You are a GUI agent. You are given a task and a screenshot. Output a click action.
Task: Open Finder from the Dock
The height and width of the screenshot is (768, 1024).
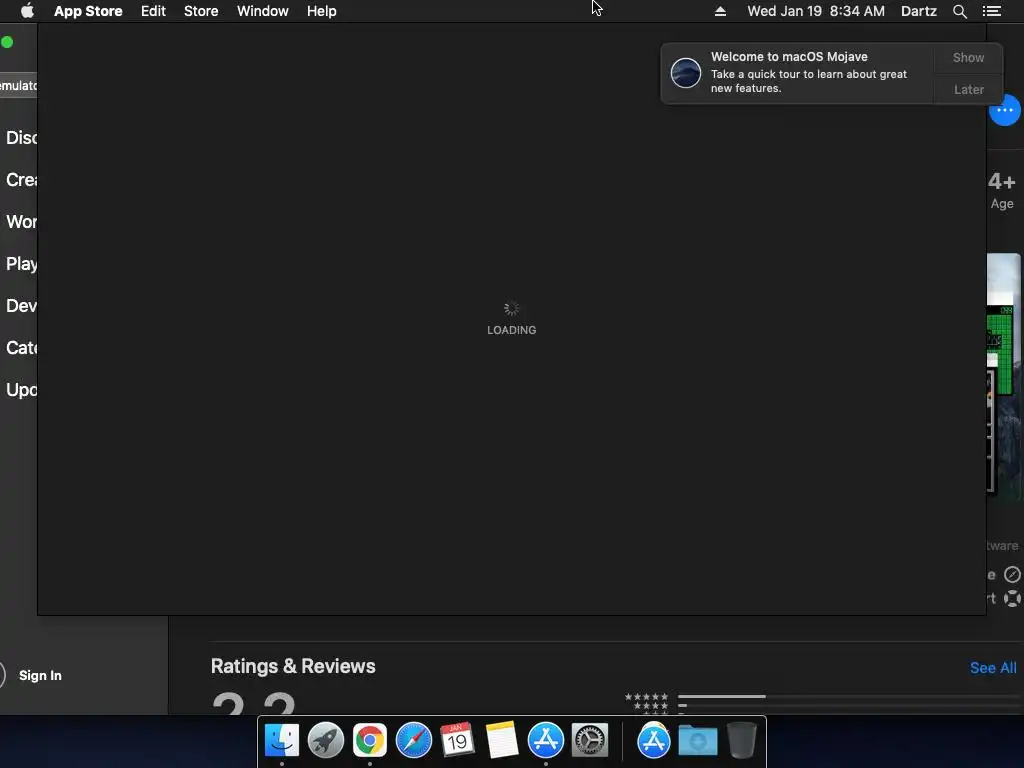coord(281,741)
